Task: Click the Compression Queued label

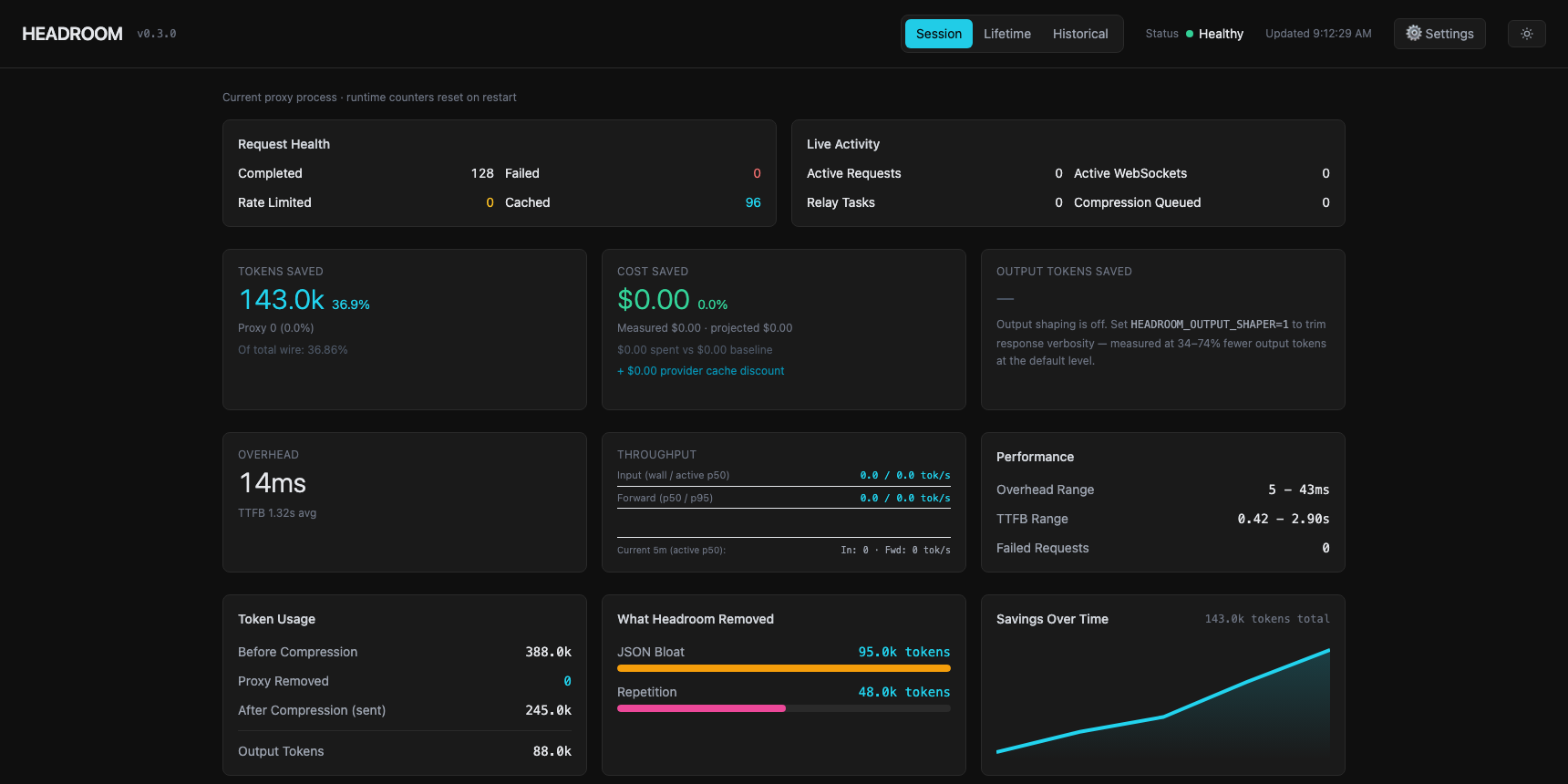Action: click(1137, 202)
